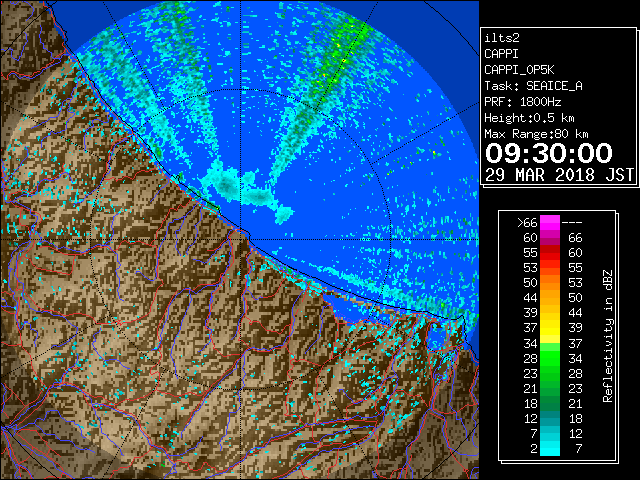
Task: Click the 09:30:00 timestamp
Action: tap(549, 153)
